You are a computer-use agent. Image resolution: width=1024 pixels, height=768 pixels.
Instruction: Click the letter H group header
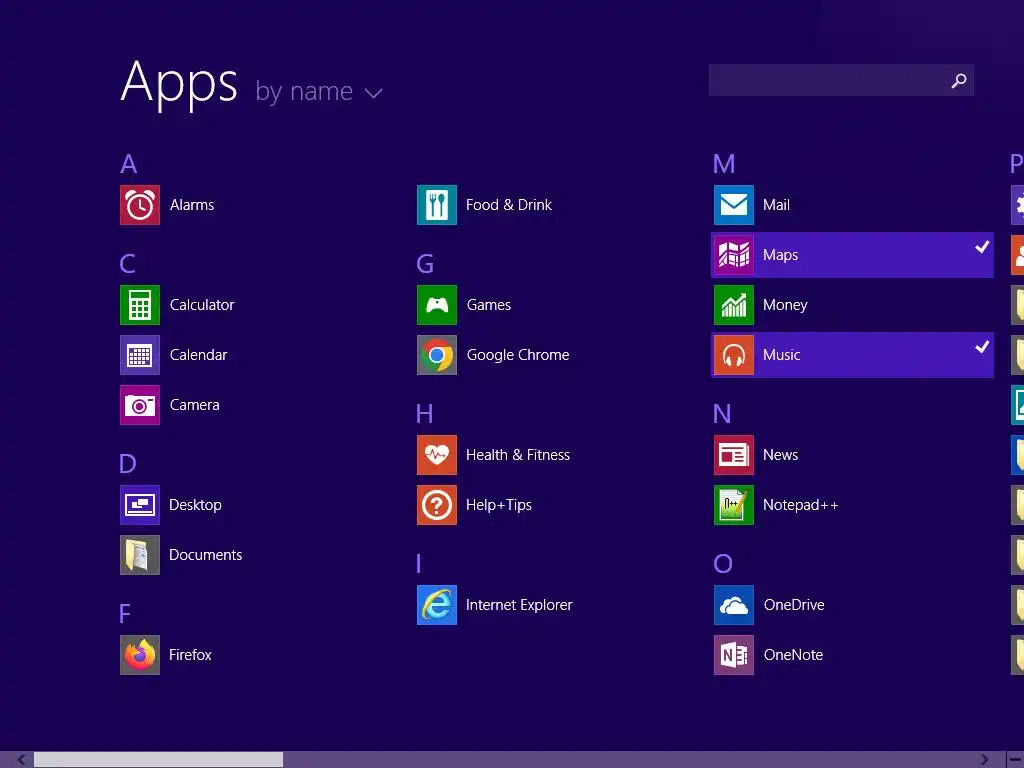424,414
